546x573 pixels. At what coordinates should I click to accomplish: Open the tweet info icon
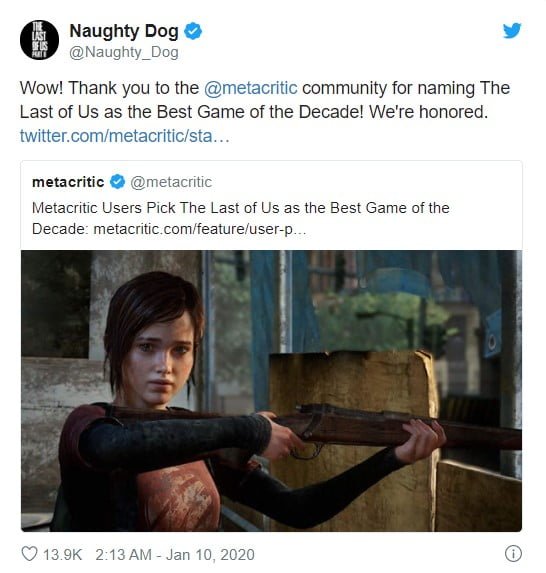(x=513, y=553)
